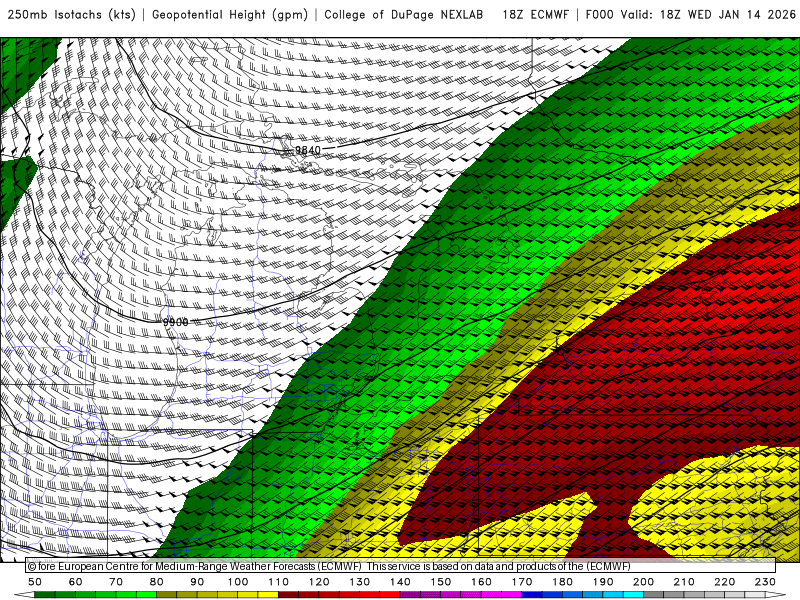Screen dimensions: 800x600
Task: Click the "College of DuPage NEXLAB" label
Action: coord(403,14)
